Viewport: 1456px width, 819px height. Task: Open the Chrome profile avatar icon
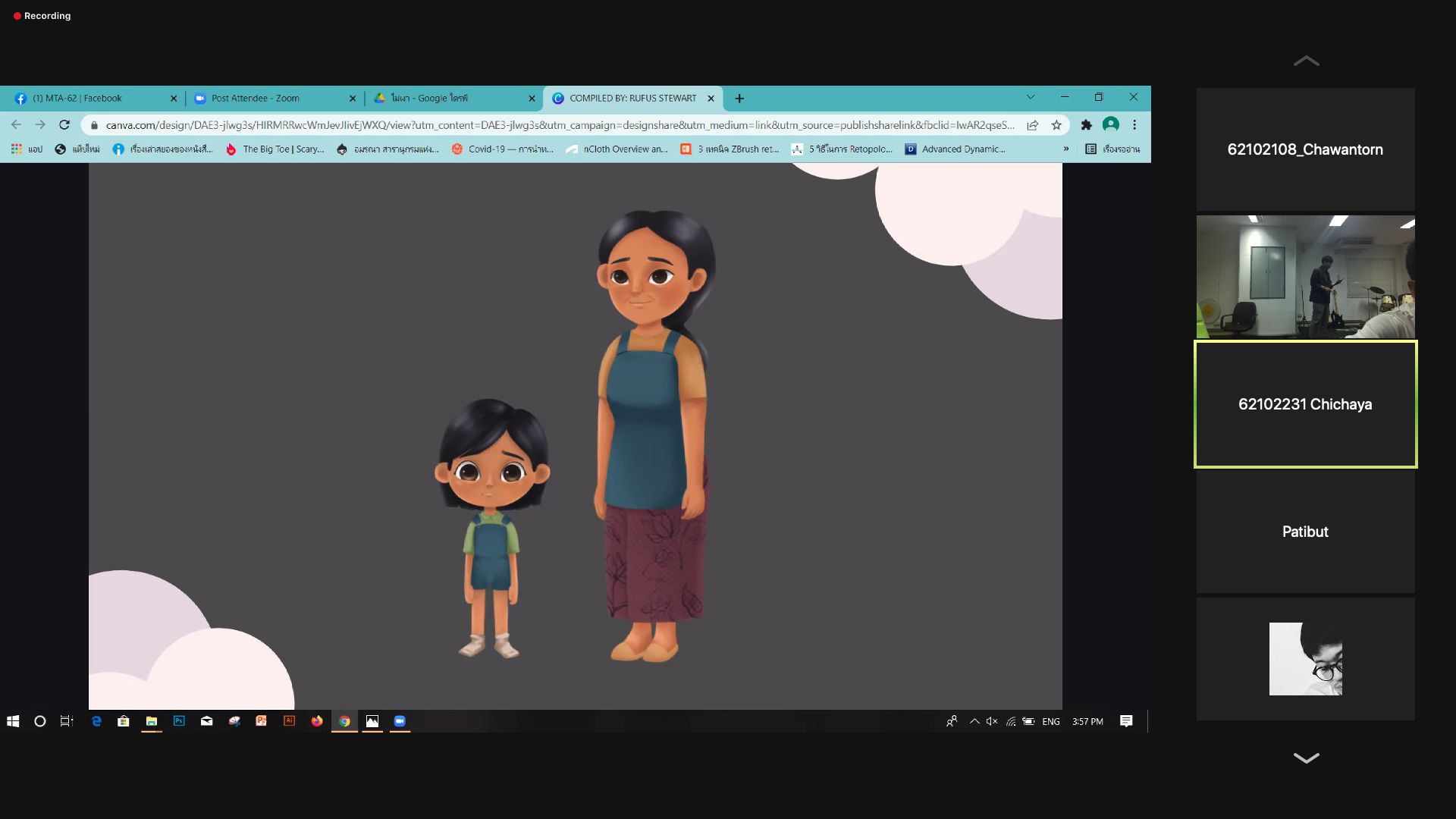pos(1111,124)
